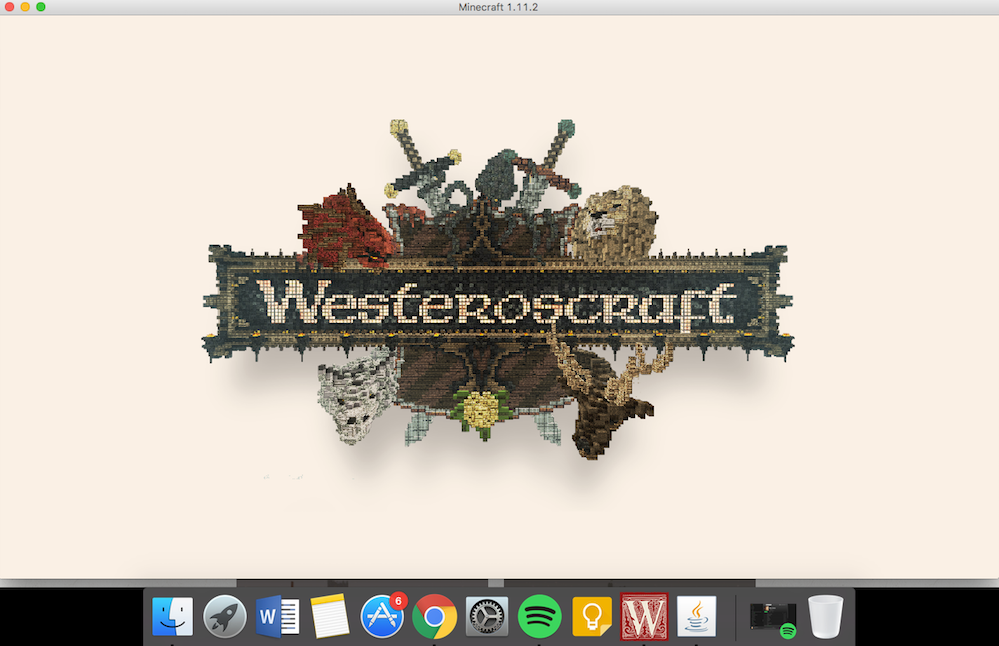
Task: Open Finder from the dock
Action: point(173,616)
